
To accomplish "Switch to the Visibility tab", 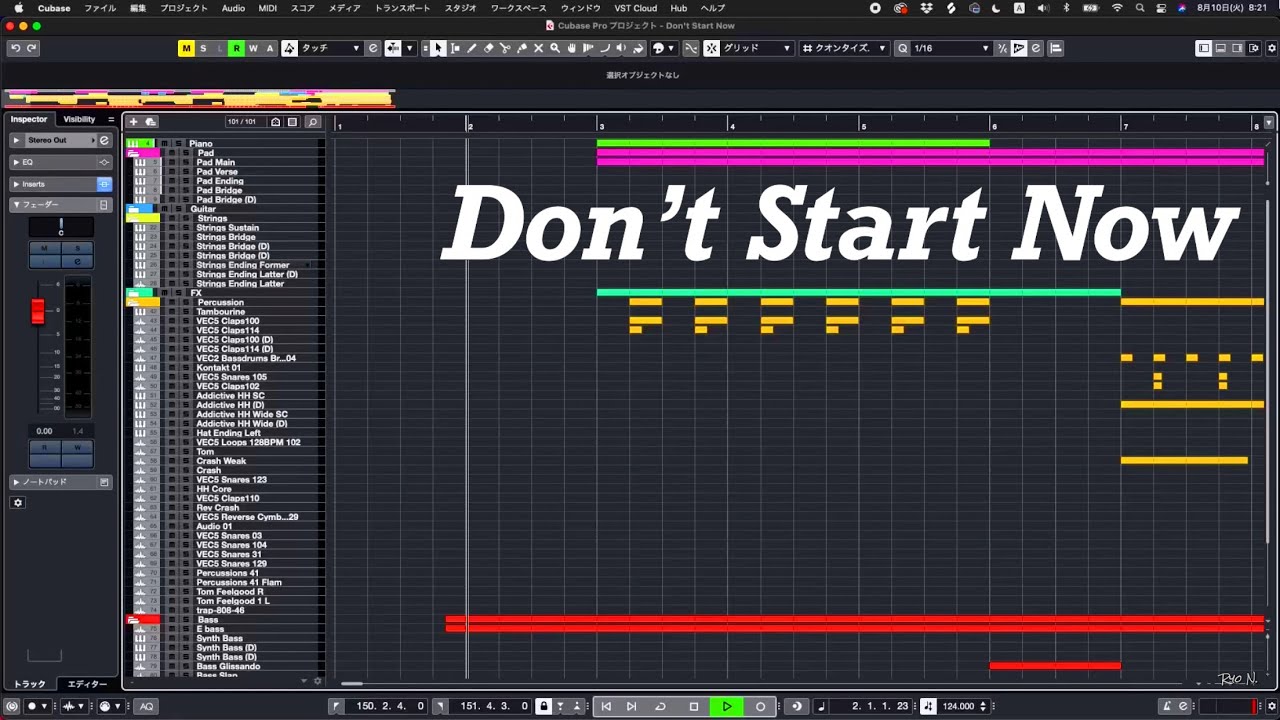I will (x=79, y=119).
